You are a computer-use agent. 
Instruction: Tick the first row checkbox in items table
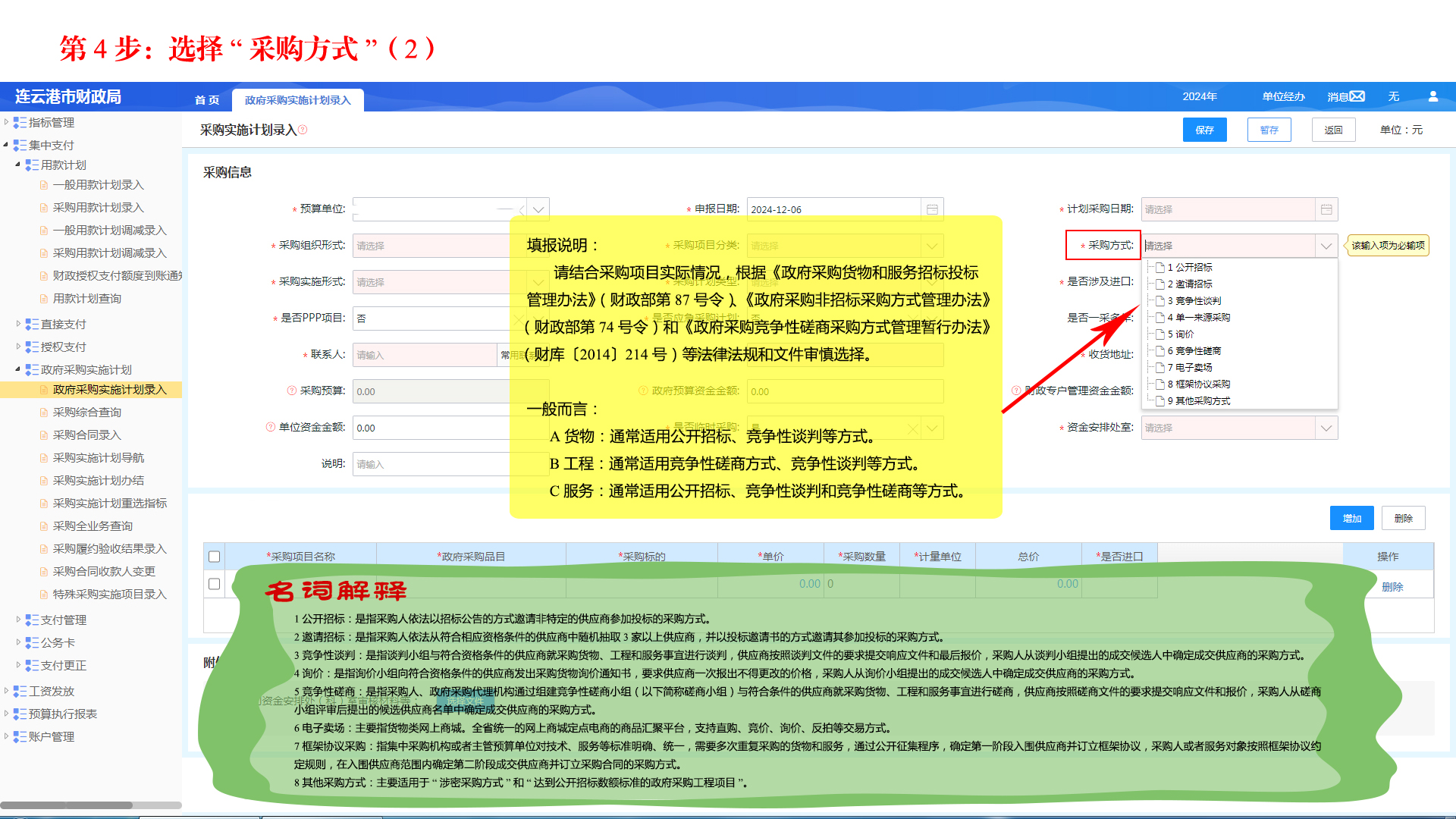pos(214,584)
